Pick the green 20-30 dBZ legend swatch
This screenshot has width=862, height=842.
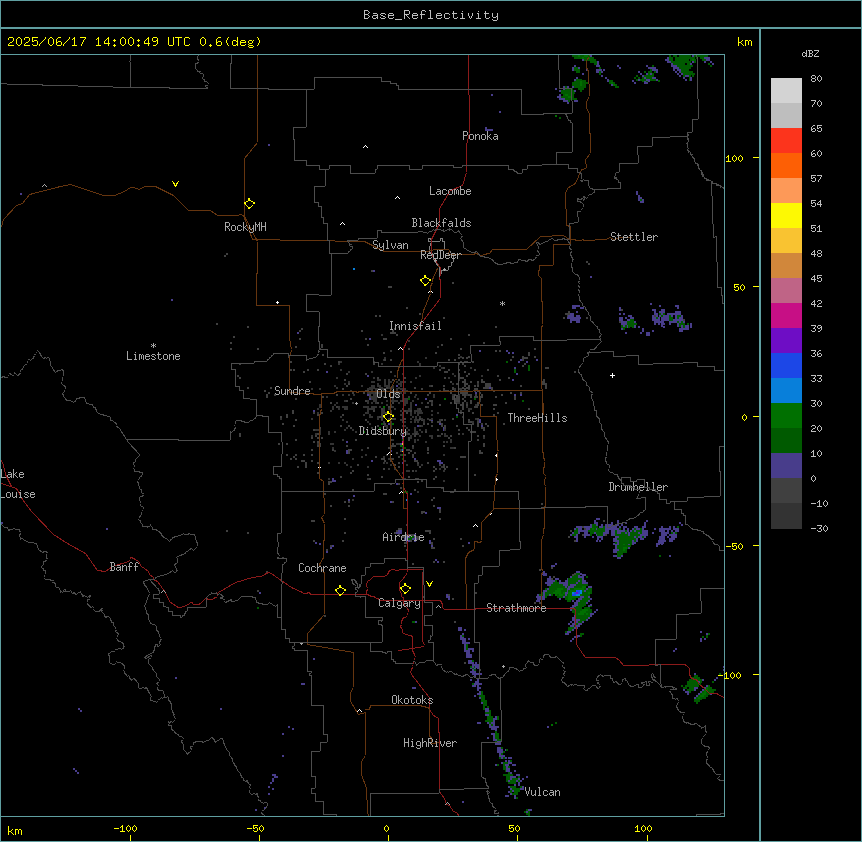(786, 416)
